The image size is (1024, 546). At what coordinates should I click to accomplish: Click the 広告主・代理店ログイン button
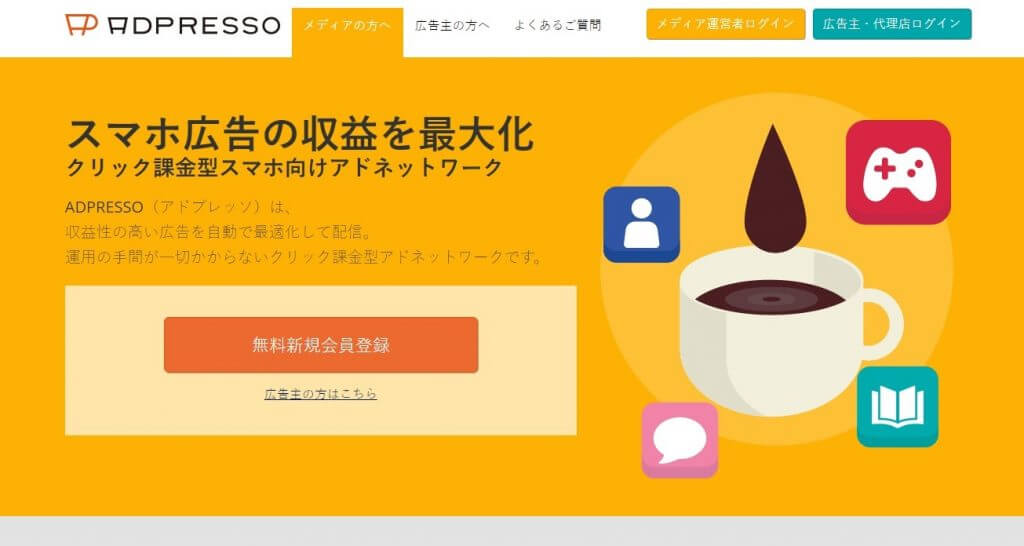click(892, 24)
